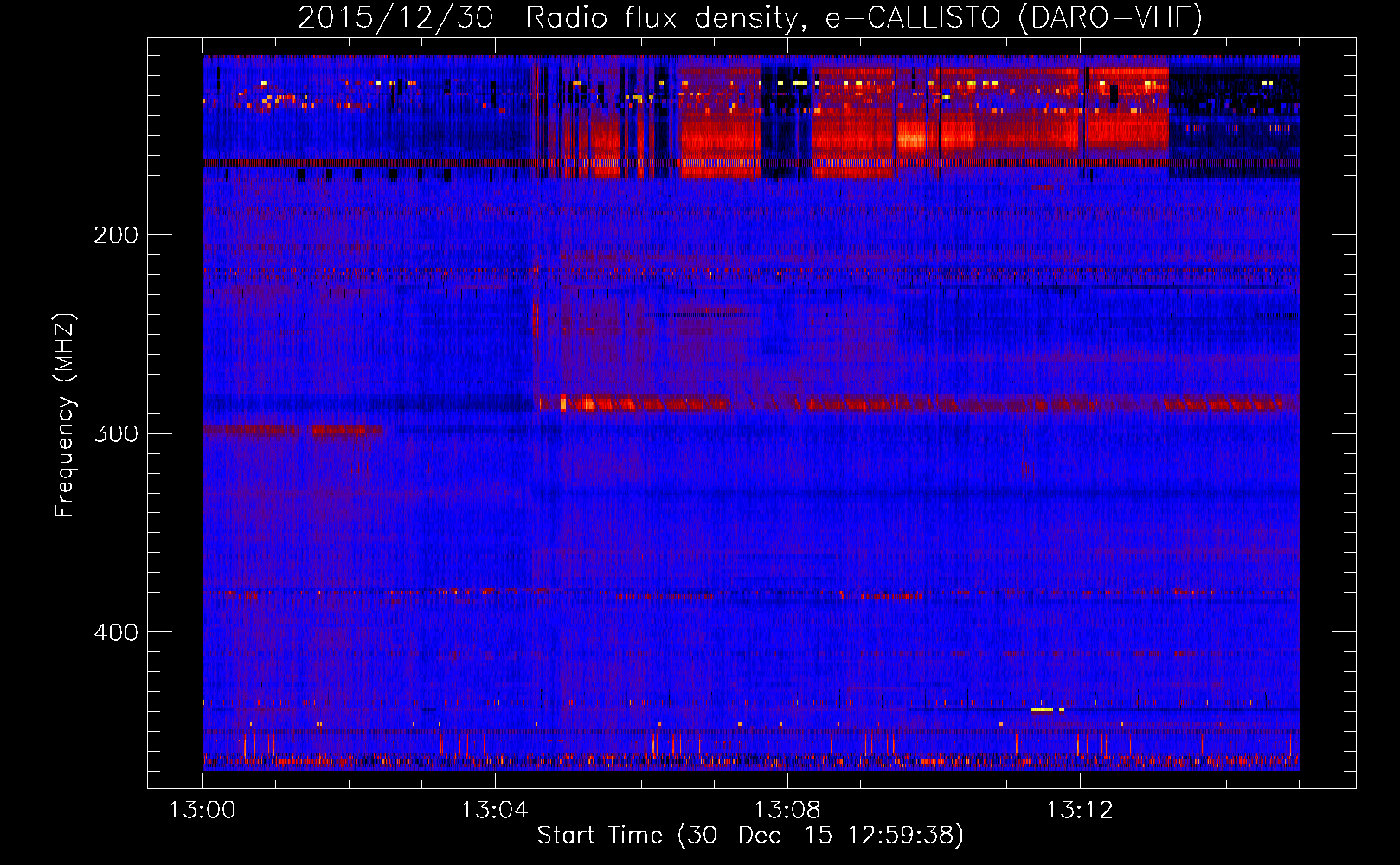This screenshot has width=1400, height=865.
Task: Select the 400 frequency tick label
Action: click(x=116, y=632)
